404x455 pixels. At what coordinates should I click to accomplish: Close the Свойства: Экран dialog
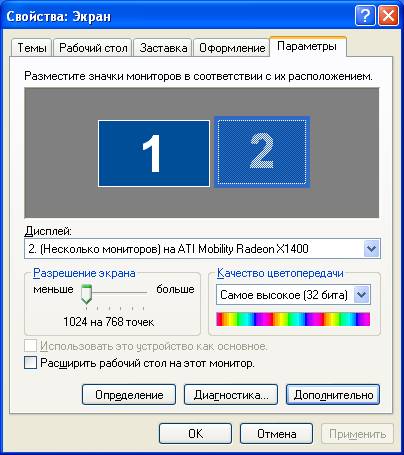pos(388,15)
